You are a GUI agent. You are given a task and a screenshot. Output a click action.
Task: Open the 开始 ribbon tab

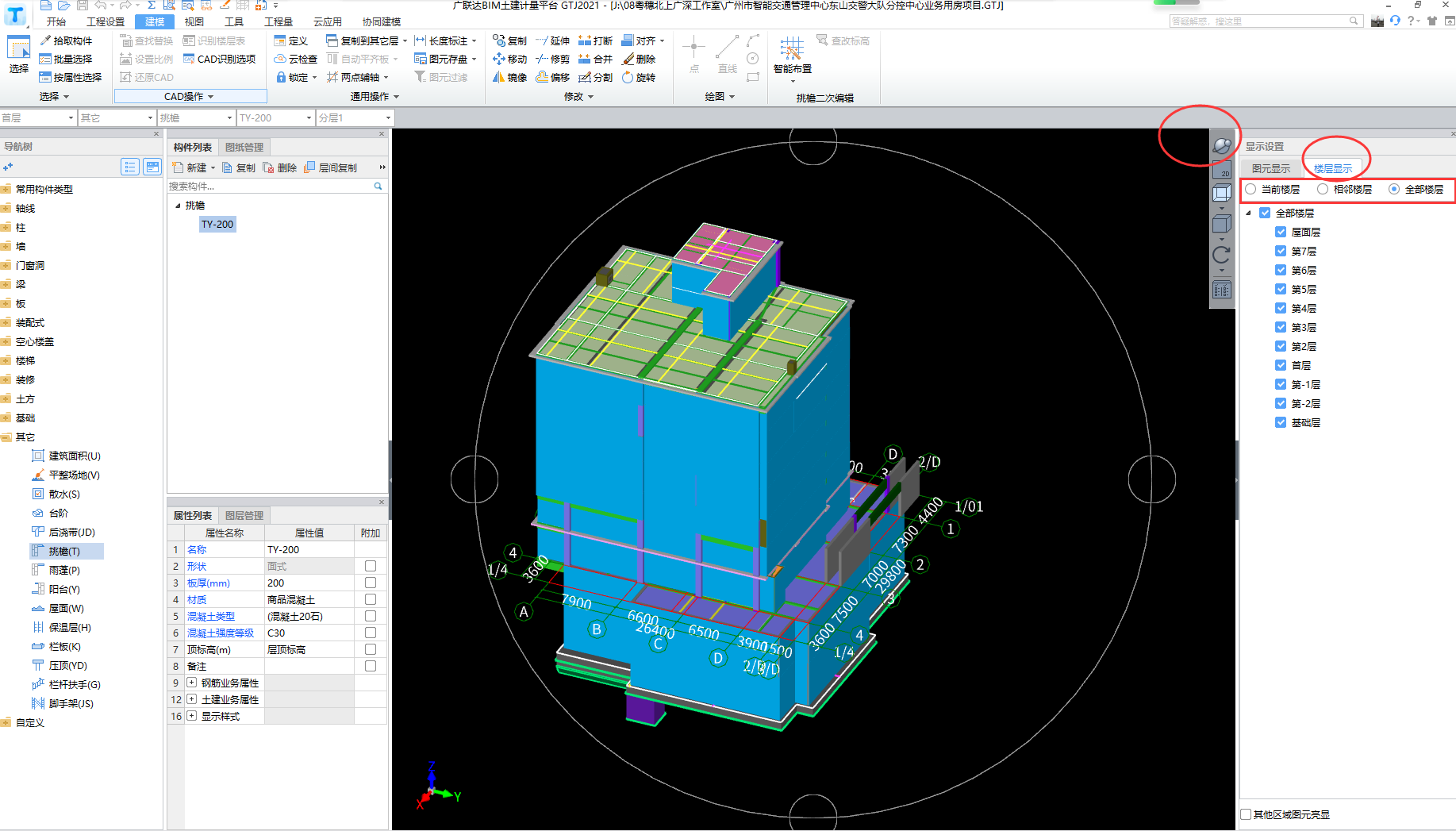coord(56,21)
